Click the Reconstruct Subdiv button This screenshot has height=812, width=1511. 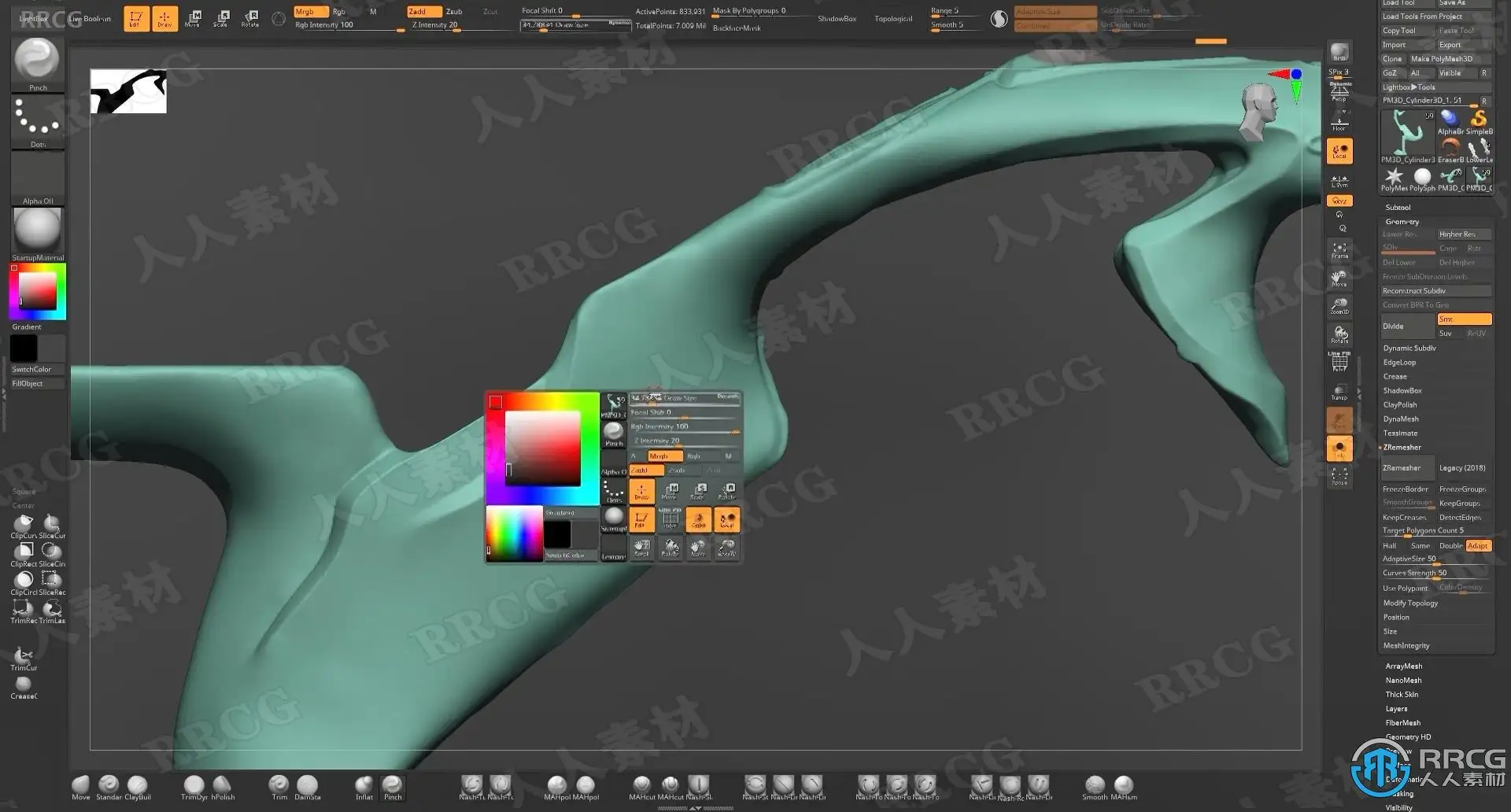point(1436,291)
